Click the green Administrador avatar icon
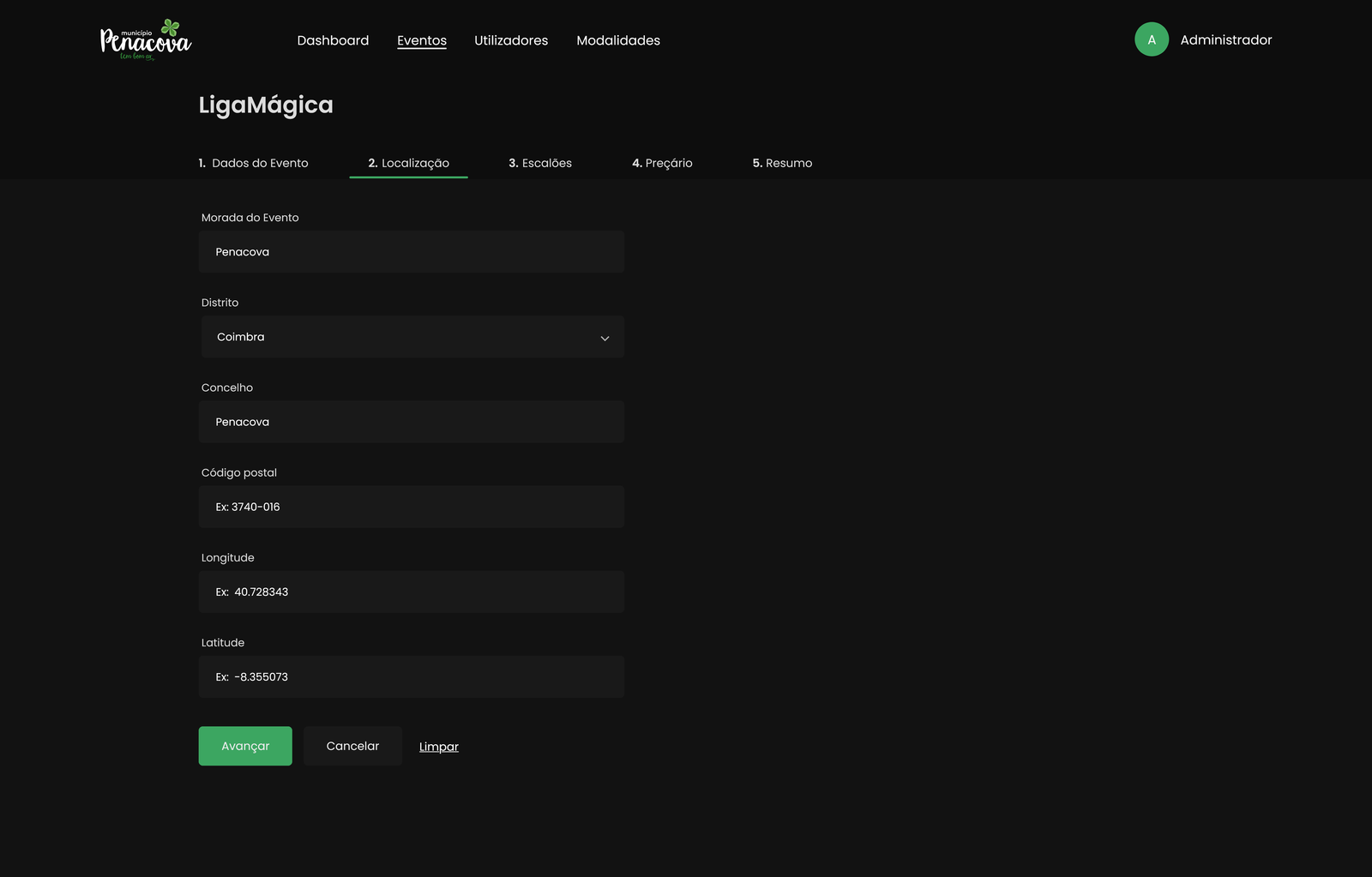 [1151, 39]
